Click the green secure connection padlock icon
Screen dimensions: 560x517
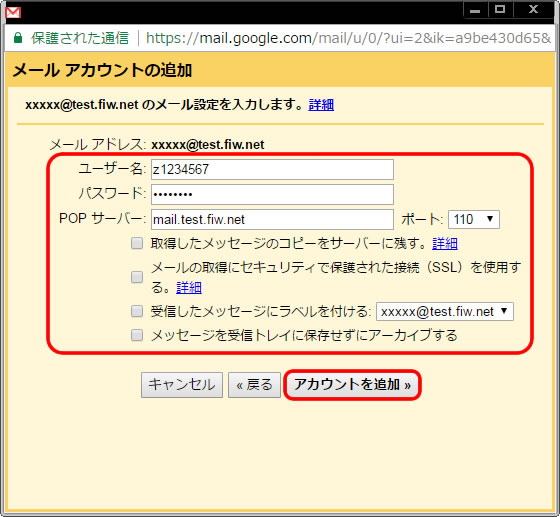click(18, 37)
